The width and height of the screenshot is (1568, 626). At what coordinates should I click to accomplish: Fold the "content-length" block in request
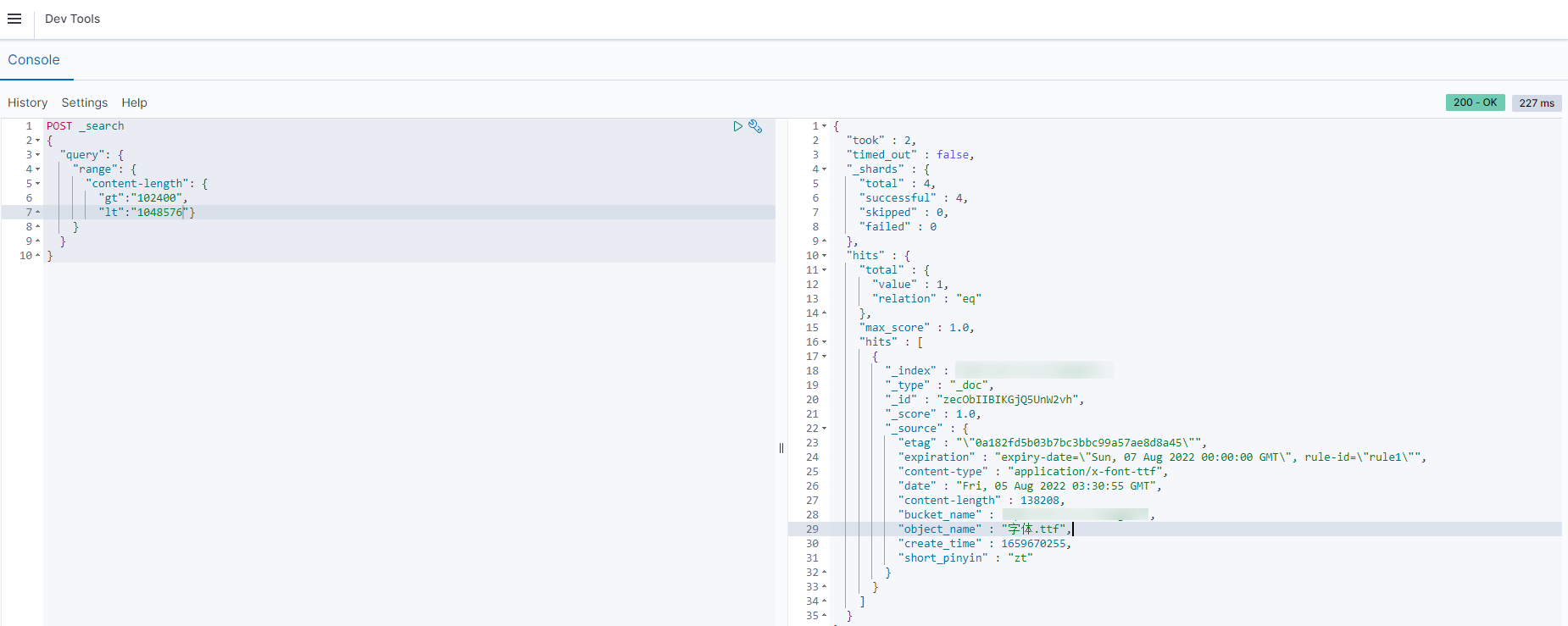tap(38, 184)
